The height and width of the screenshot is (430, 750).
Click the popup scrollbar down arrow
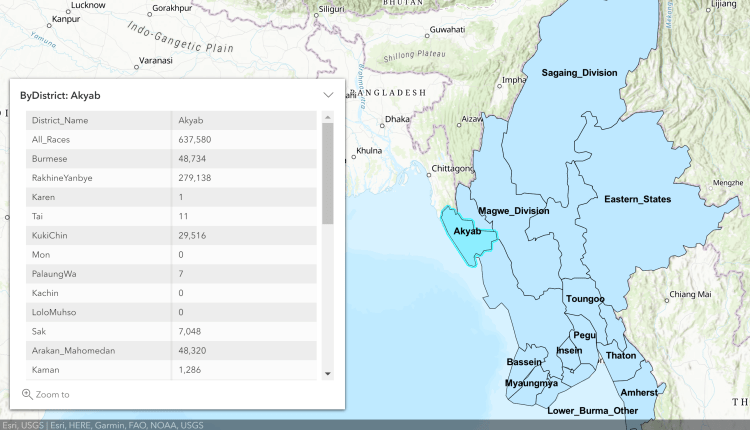(x=327, y=373)
